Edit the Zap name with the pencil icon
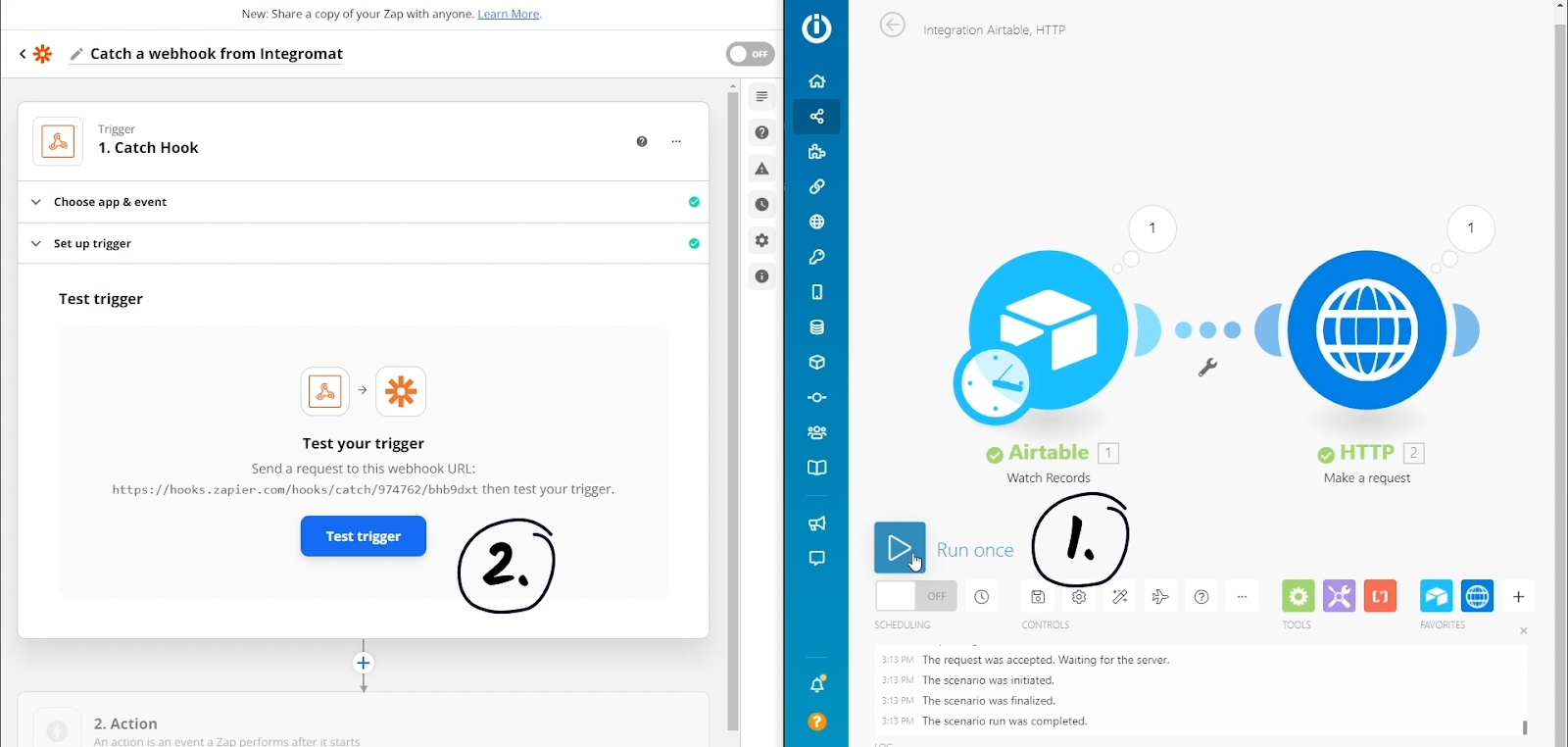 coord(76,55)
